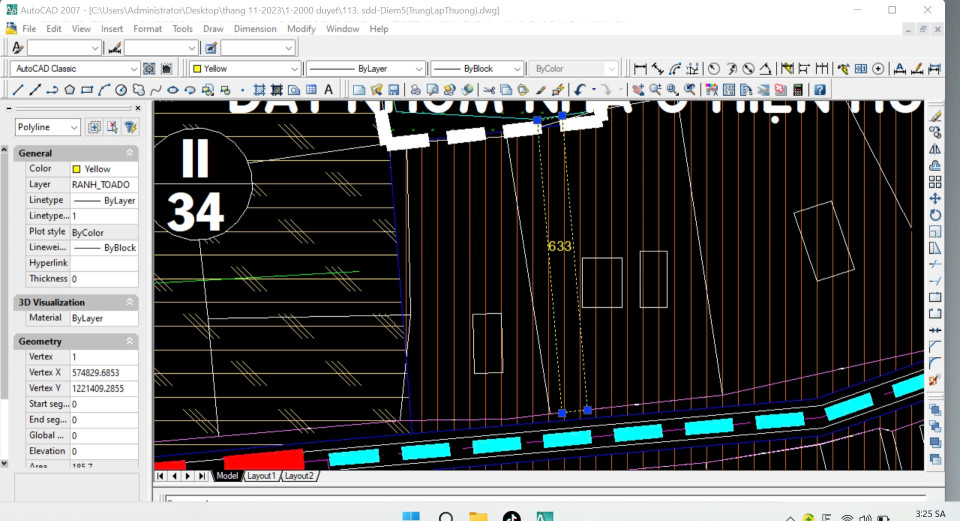Open the Workspace Settings gear icon
The width and height of the screenshot is (960, 521).
pos(149,69)
